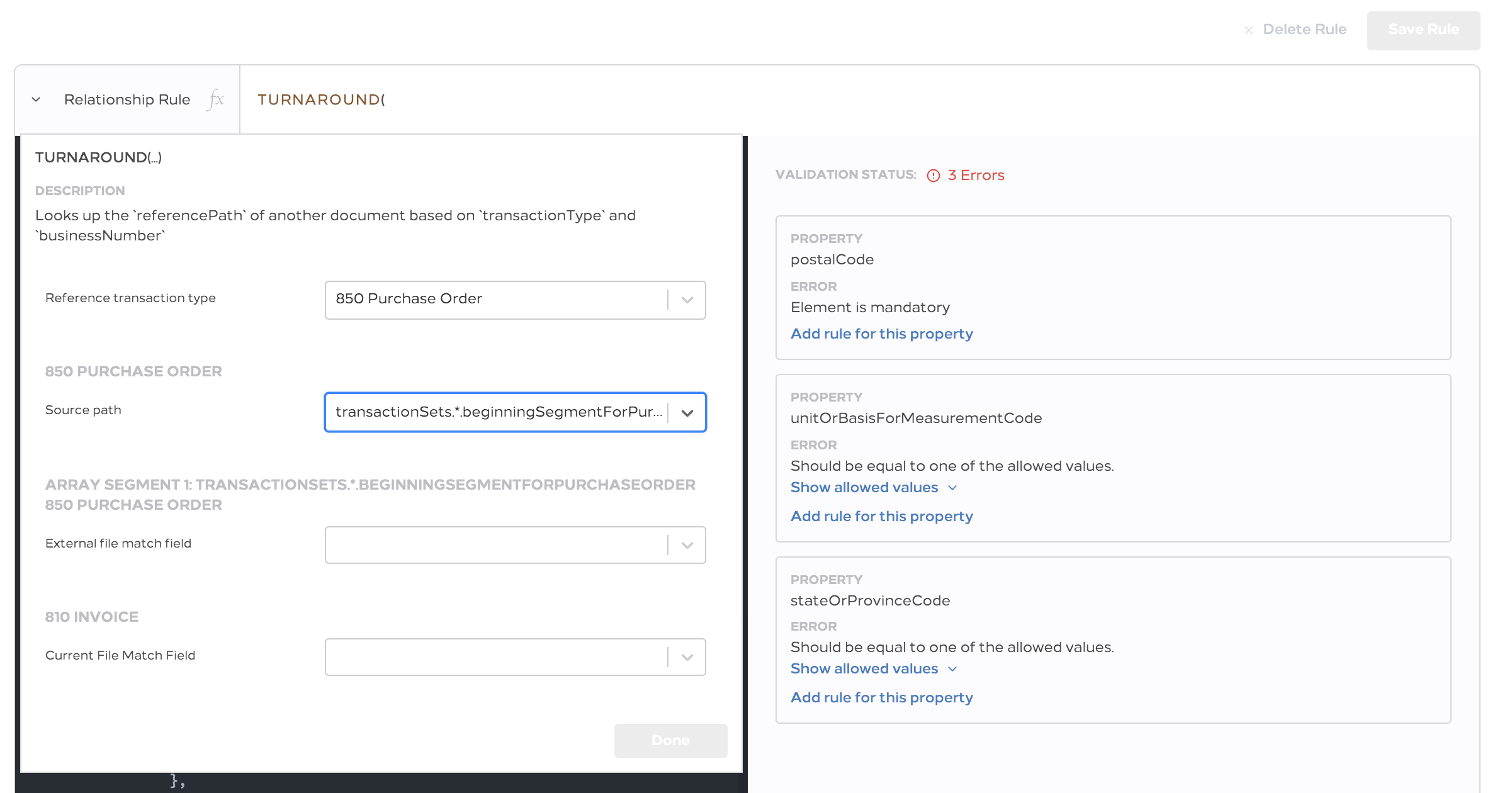Click the Relationship Rule label
Image resolution: width=1512 pixels, height=793 pixels.
[x=127, y=99]
